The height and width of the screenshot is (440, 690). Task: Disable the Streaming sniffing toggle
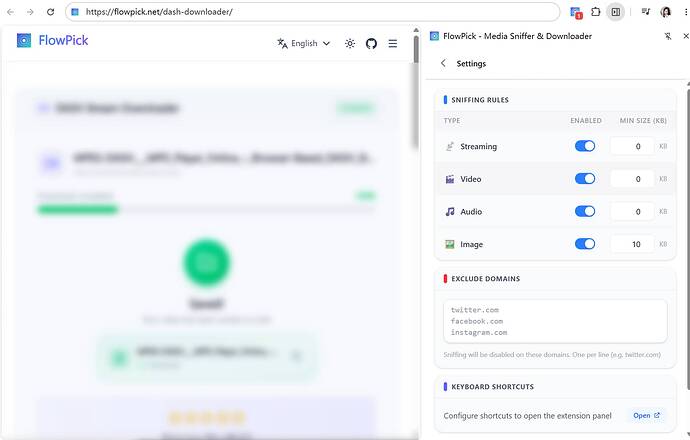pyautogui.click(x=585, y=146)
